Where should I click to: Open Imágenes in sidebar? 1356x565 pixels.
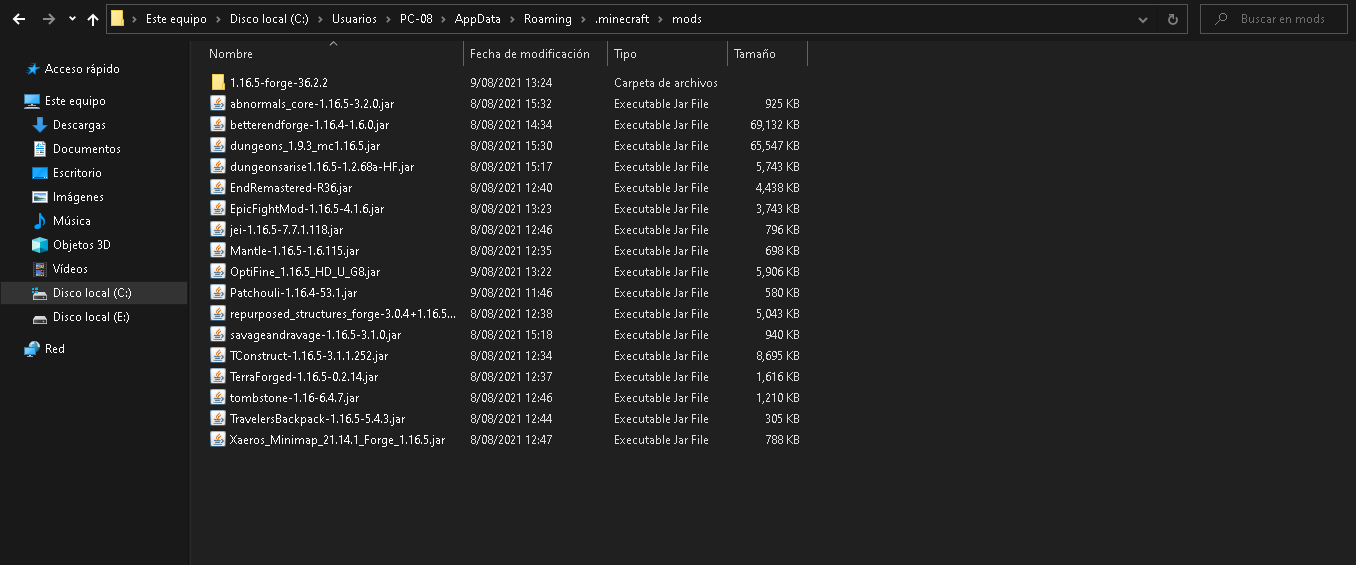coord(78,197)
